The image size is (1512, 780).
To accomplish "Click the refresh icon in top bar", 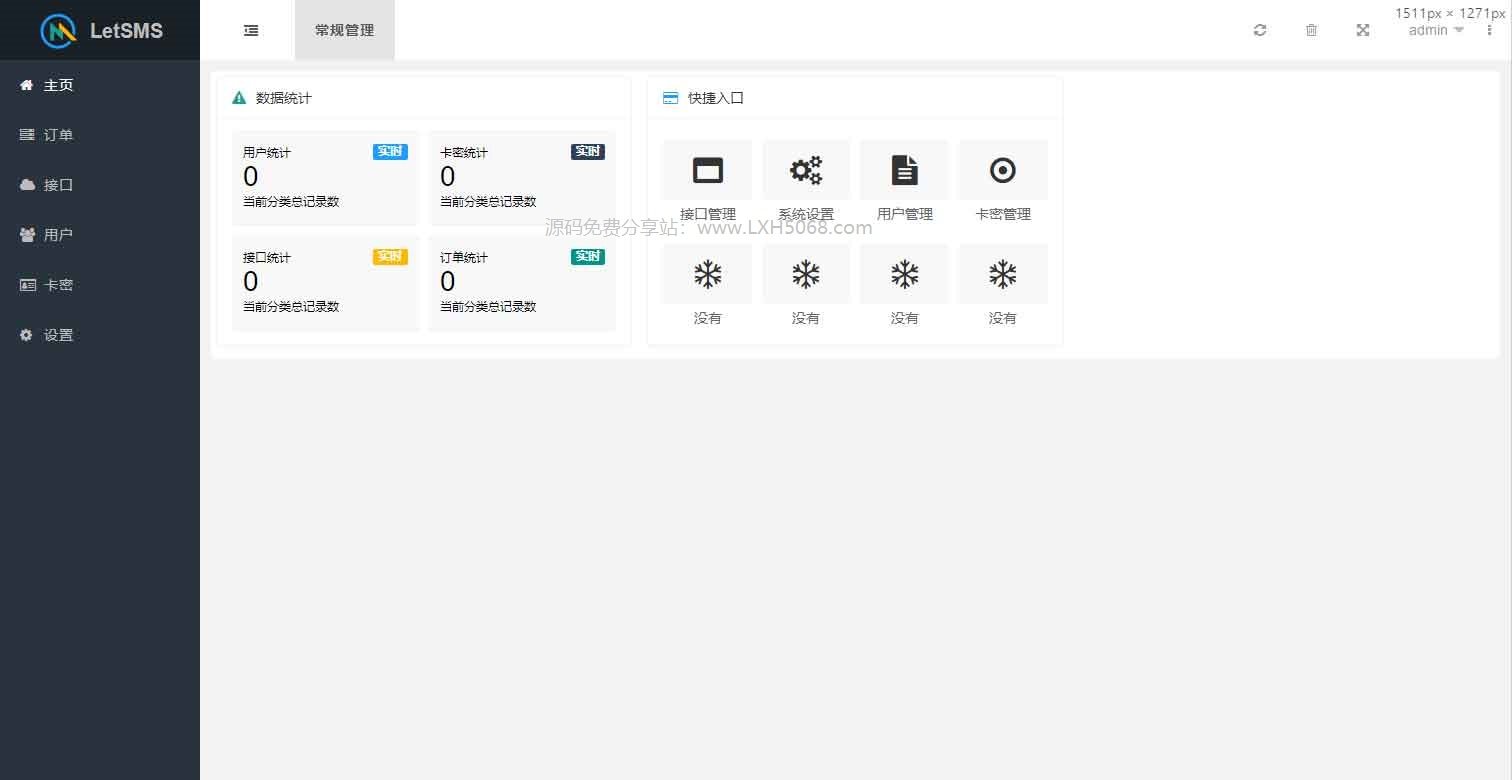I will [x=1260, y=30].
